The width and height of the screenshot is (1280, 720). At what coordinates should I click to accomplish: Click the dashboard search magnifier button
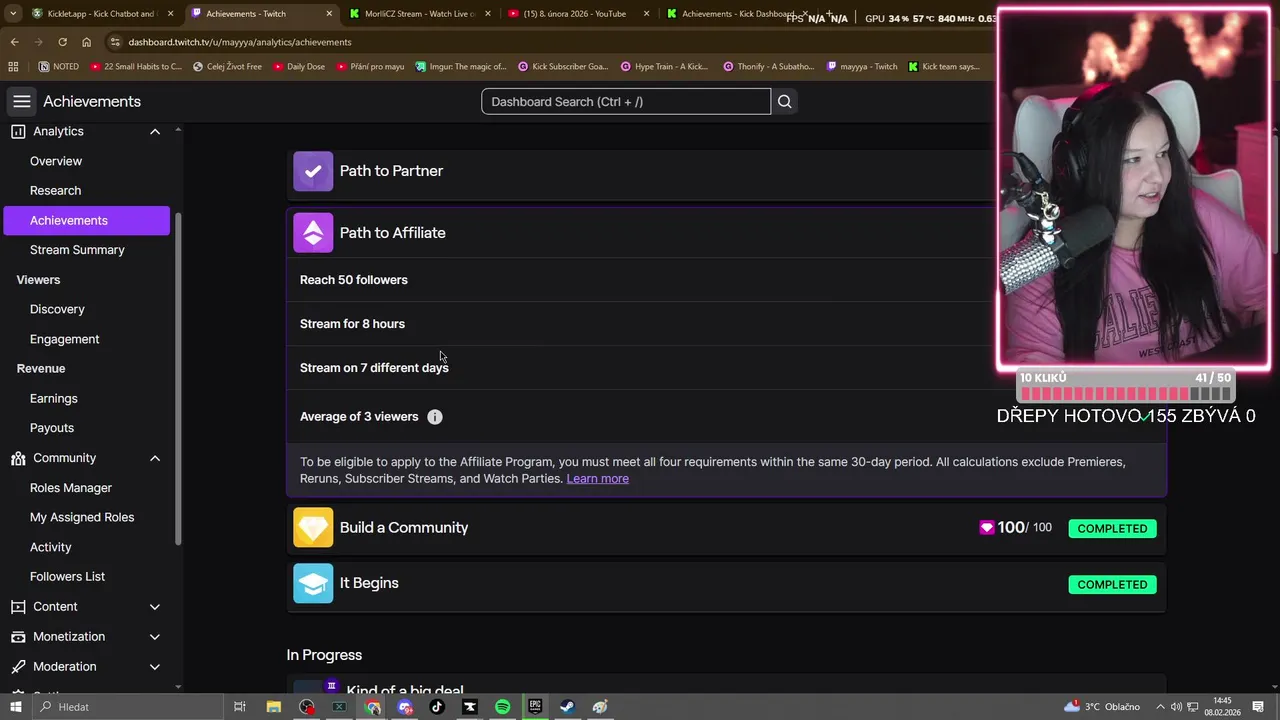[785, 101]
